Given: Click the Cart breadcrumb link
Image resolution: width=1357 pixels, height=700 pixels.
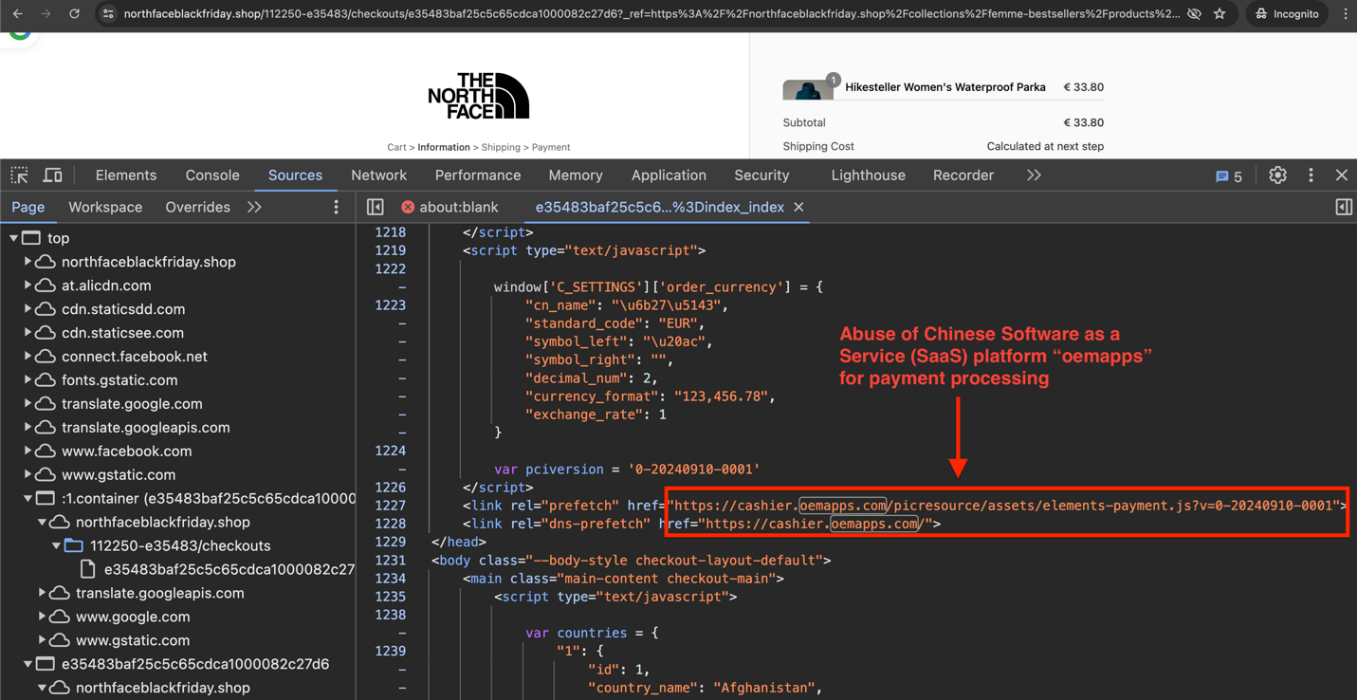Looking at the screenshot, I should click(397, 147).
